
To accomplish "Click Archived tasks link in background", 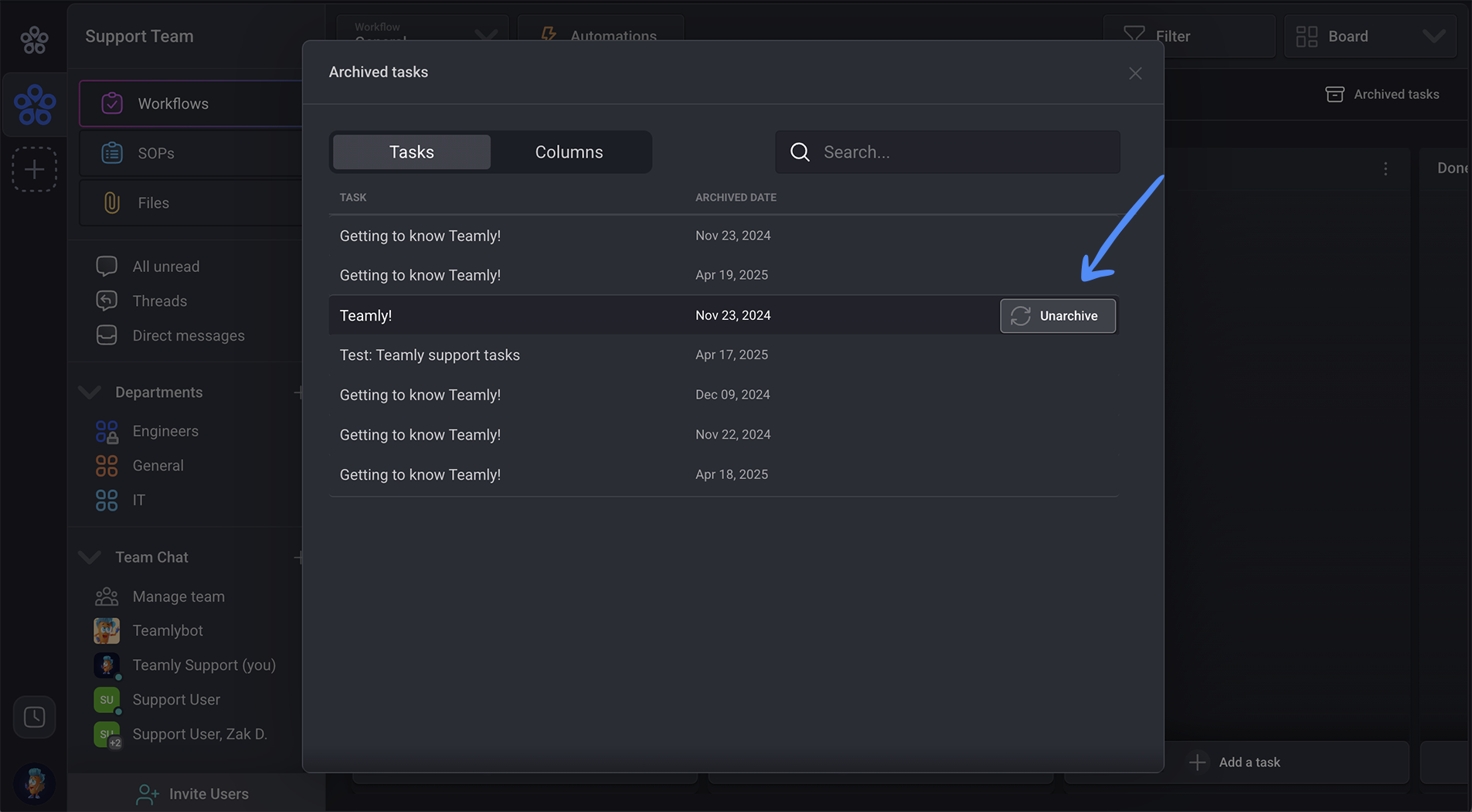I will coord(1382,94).
